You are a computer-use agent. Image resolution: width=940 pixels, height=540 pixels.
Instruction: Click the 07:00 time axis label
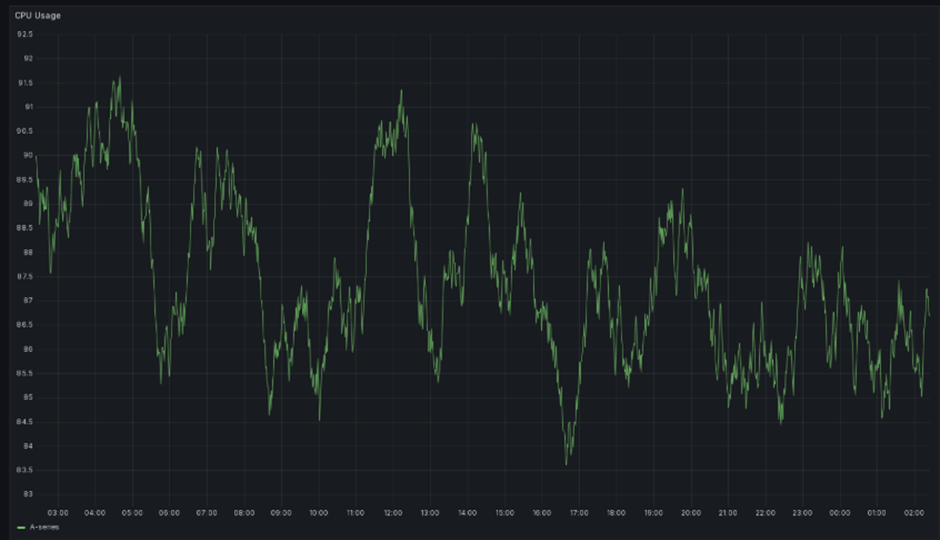pyautogui.click(x=207, y=513)
